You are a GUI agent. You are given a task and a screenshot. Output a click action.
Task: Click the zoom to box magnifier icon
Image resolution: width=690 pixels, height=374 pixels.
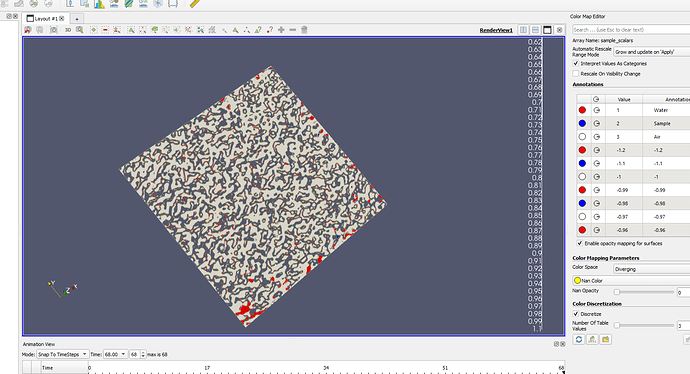[80, 30]
